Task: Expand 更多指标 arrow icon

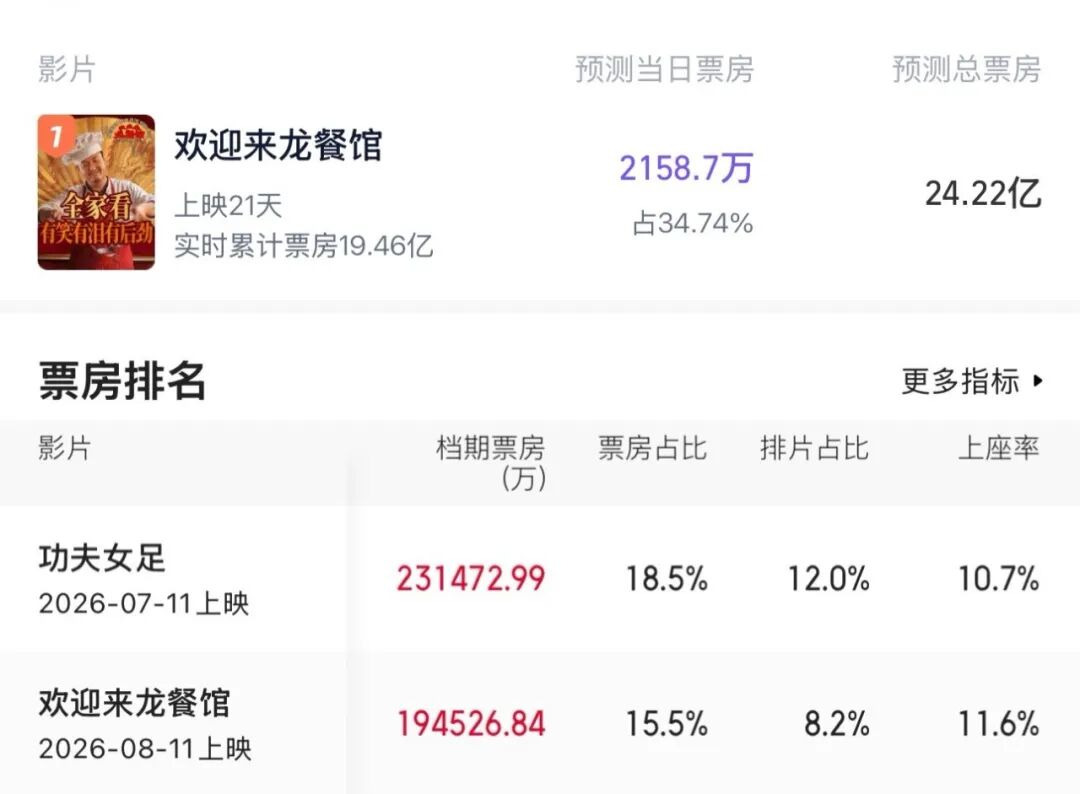Action: 1038,380
